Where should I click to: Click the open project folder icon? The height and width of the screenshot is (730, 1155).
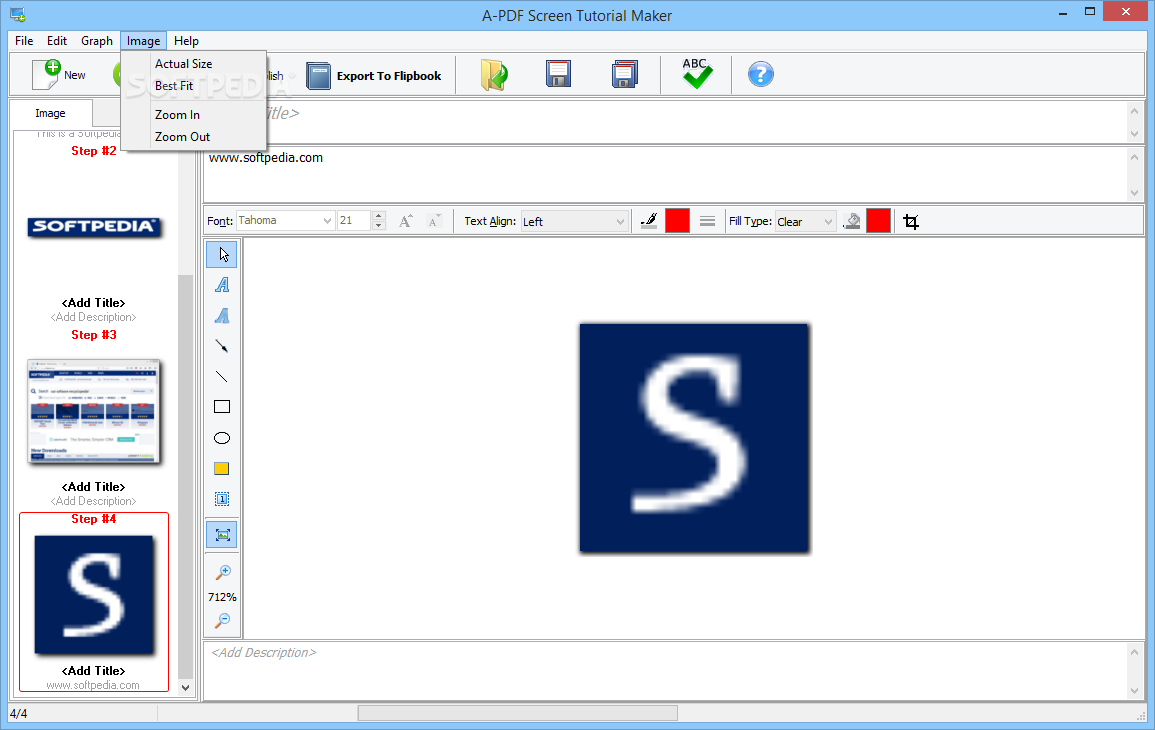[x=494, y=74]
